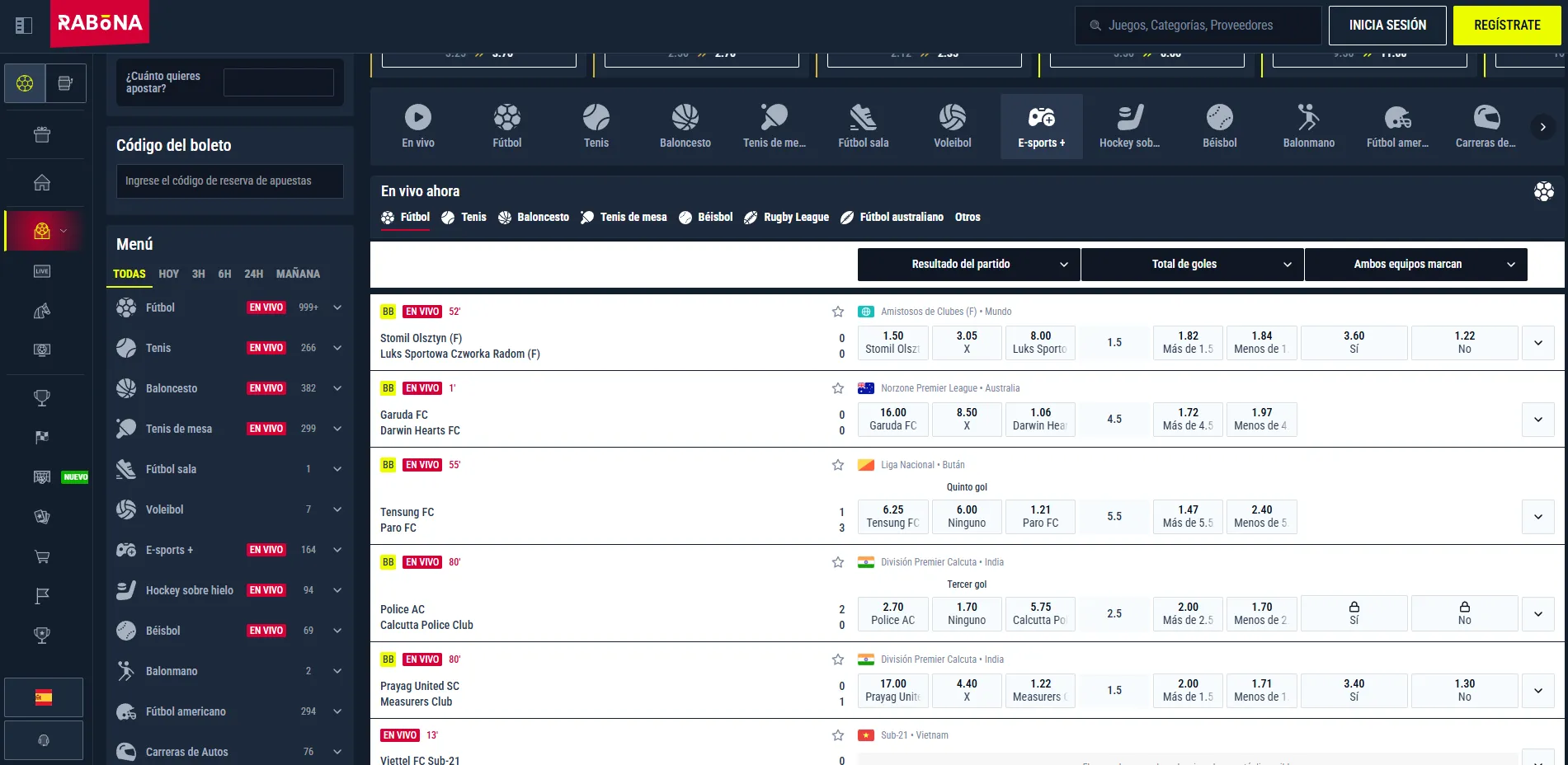Select the Tenis de mesa live tab
The height and width of the screenshot is (765, 1568).
(x=624, y=218)
